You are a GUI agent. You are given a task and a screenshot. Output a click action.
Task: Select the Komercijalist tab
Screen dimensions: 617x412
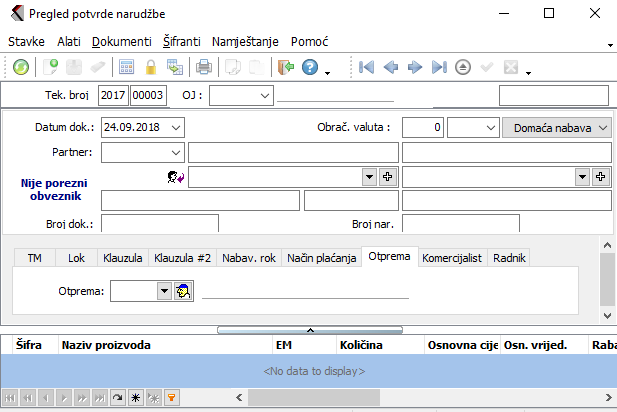point(453,258)
